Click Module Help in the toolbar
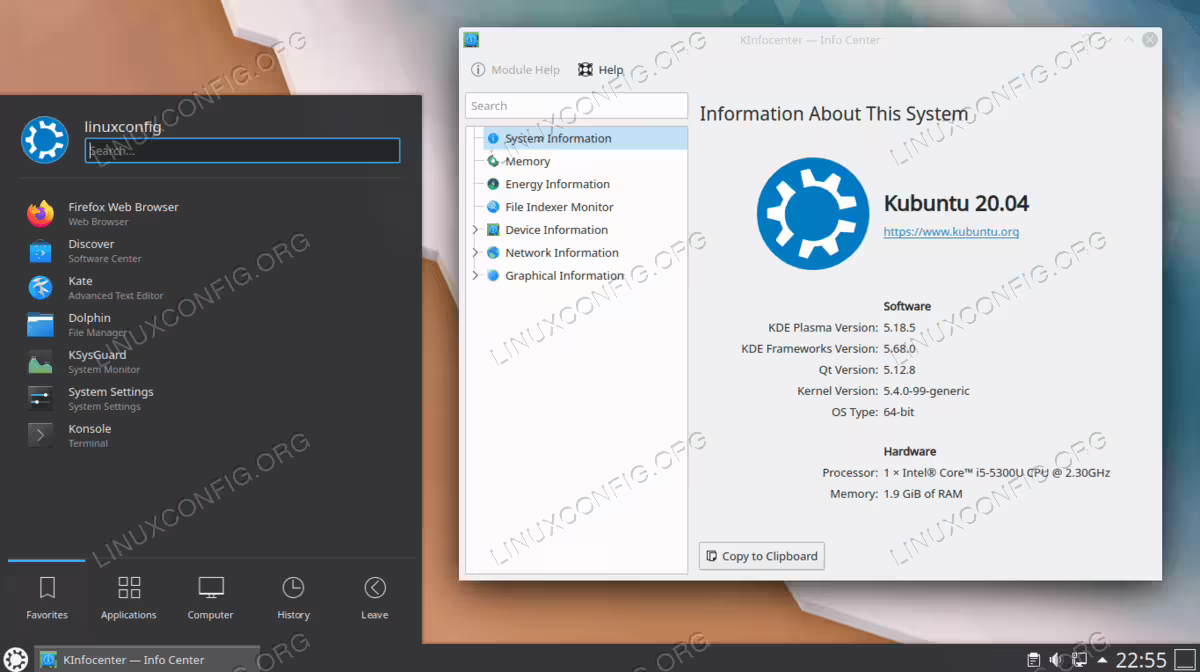 click(516, 70)
